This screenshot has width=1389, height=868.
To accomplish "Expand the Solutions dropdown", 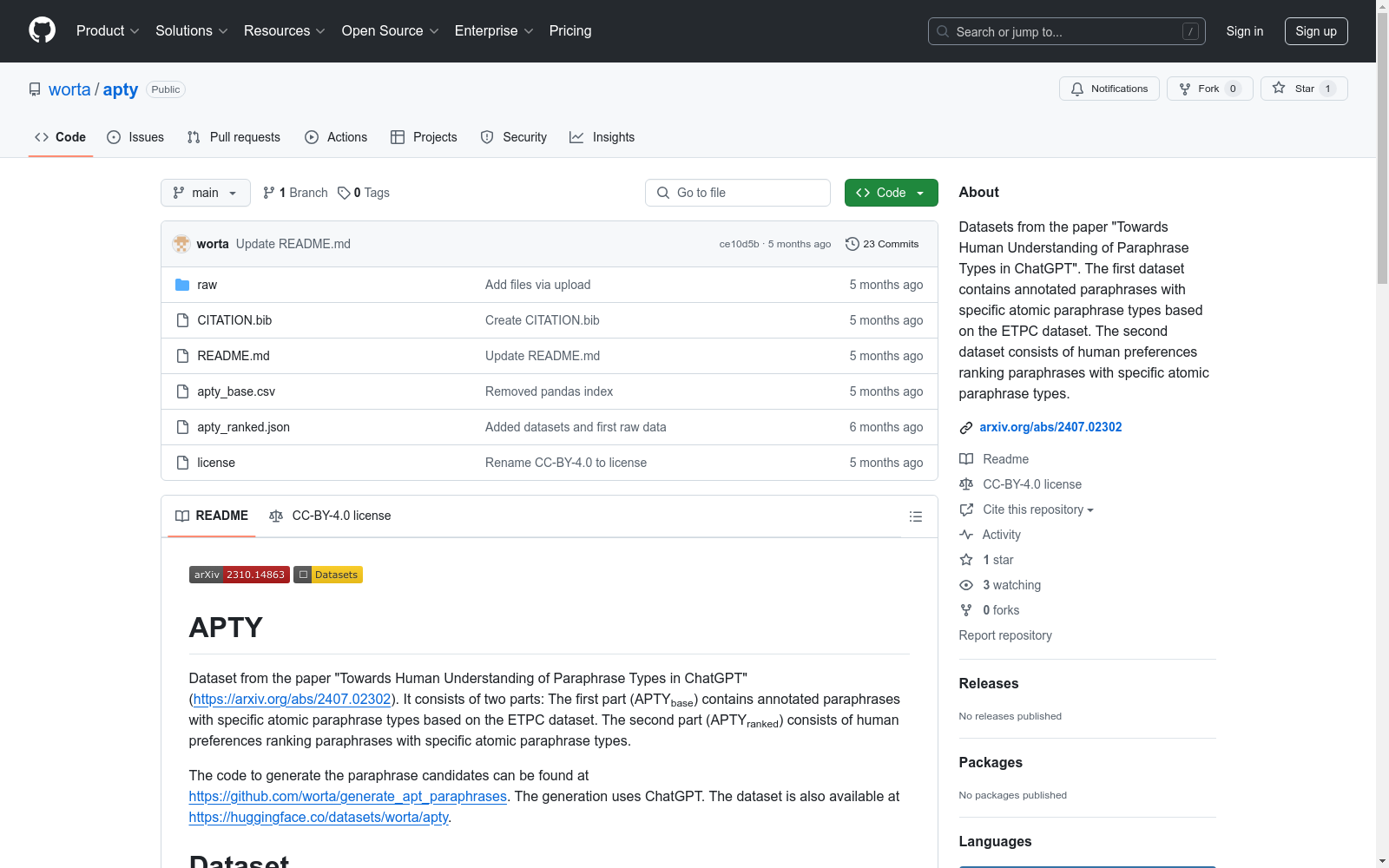I will (192, 30).
